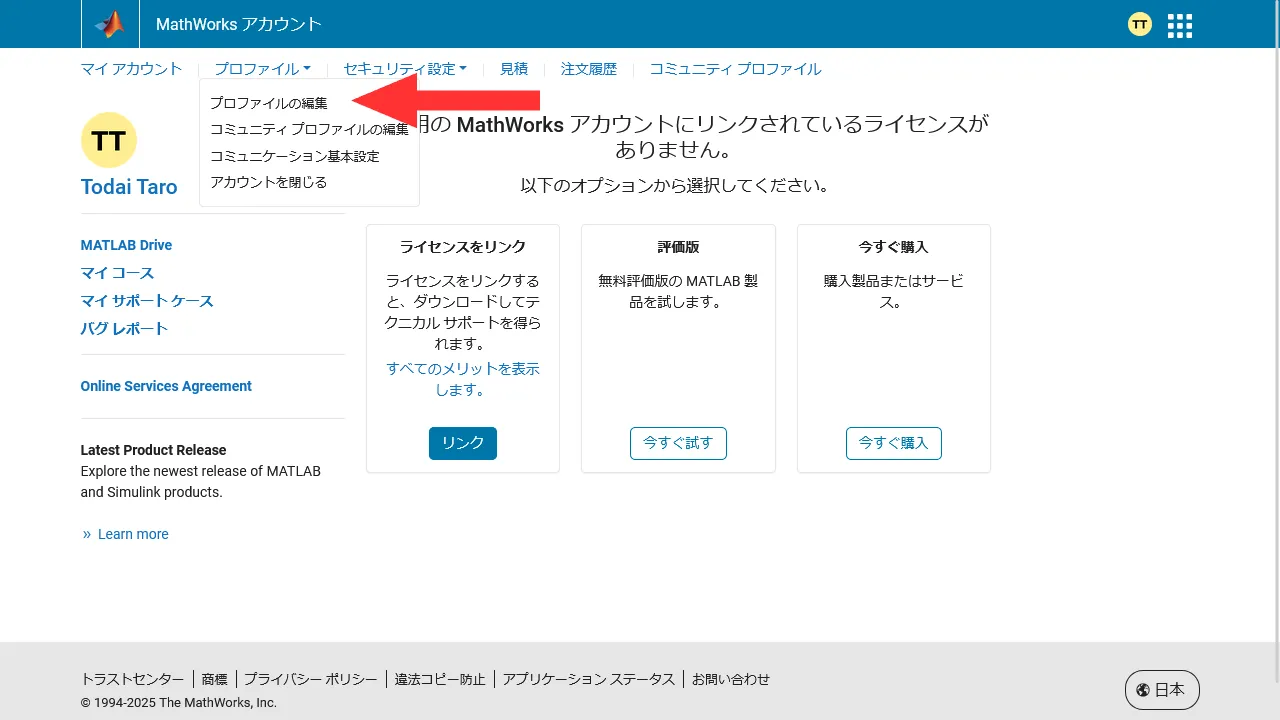Click the ライセンスをリンク card heading
1280x720 pixels.
click(463, 247)
